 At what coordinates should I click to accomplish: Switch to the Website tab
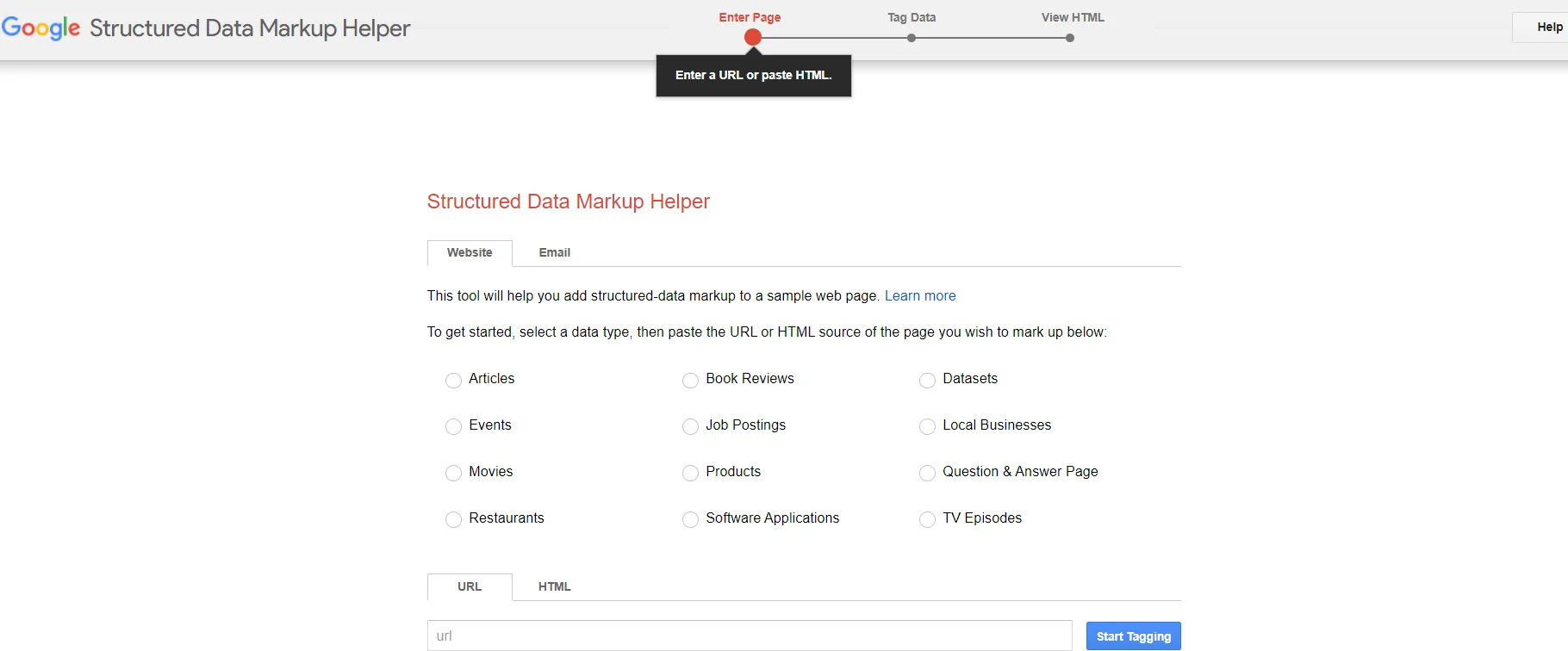pyautogui.click(x=470, y=253)
